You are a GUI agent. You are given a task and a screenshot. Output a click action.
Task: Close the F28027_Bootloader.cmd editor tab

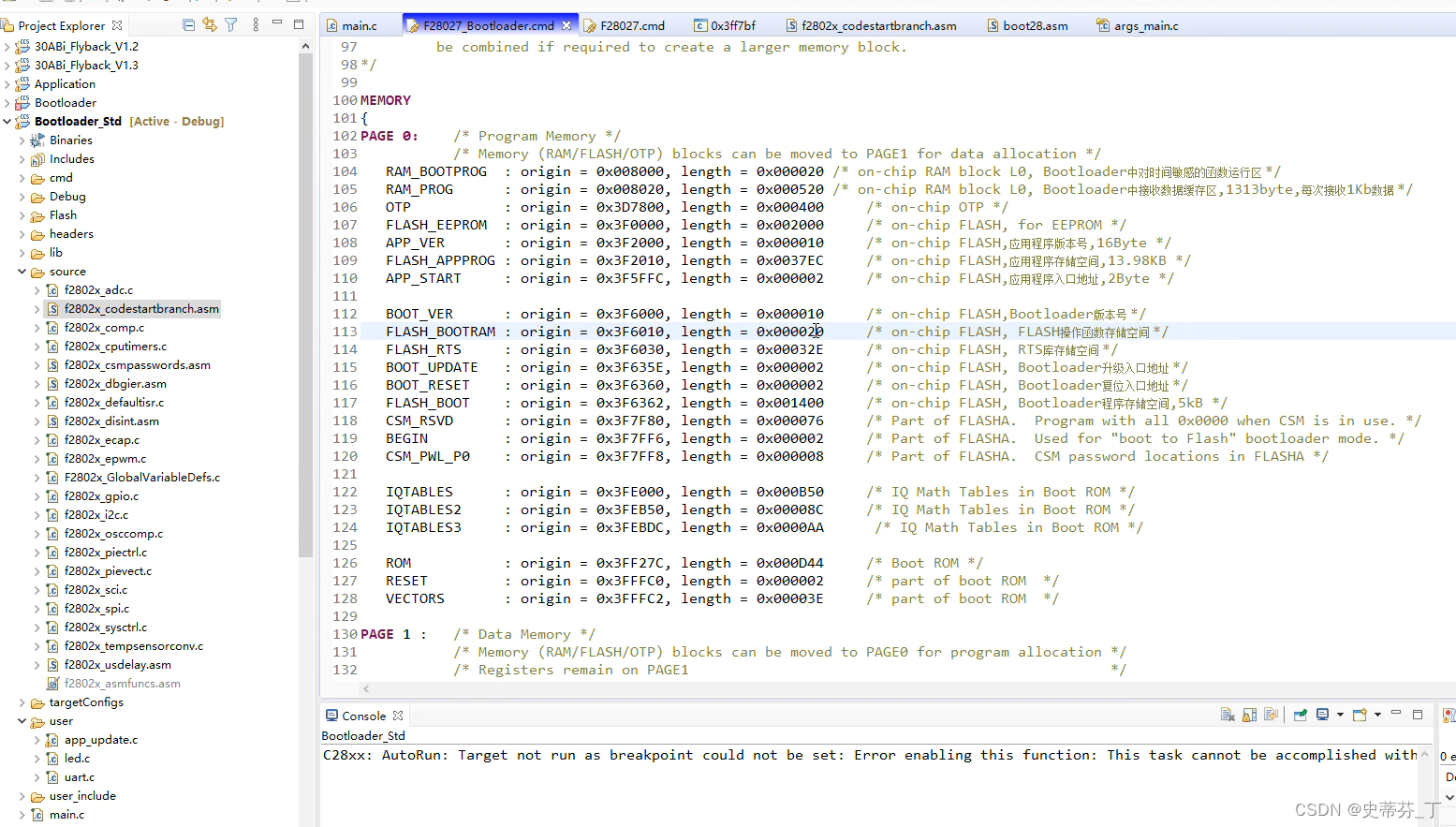(566, 25)
